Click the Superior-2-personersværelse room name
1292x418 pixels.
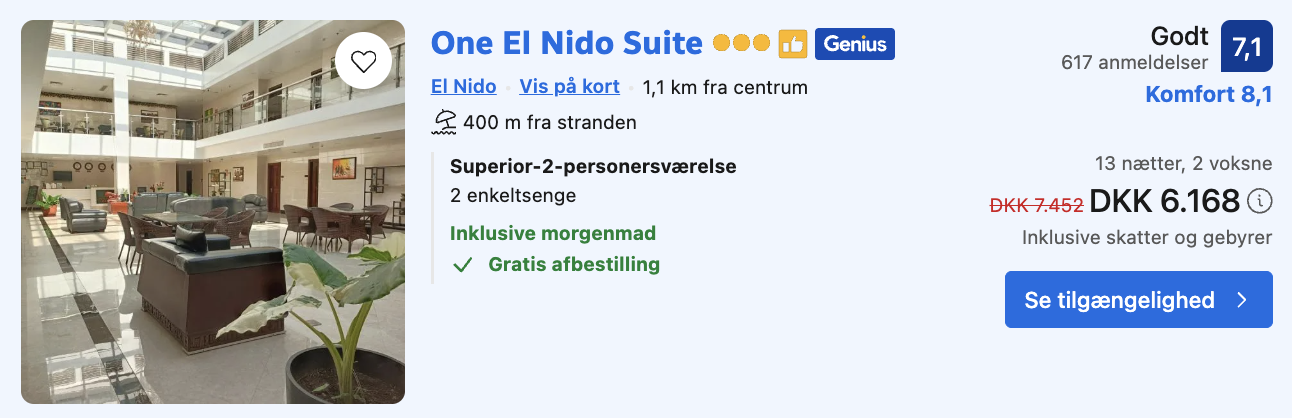pyautogui.click(x=593, y=166)
